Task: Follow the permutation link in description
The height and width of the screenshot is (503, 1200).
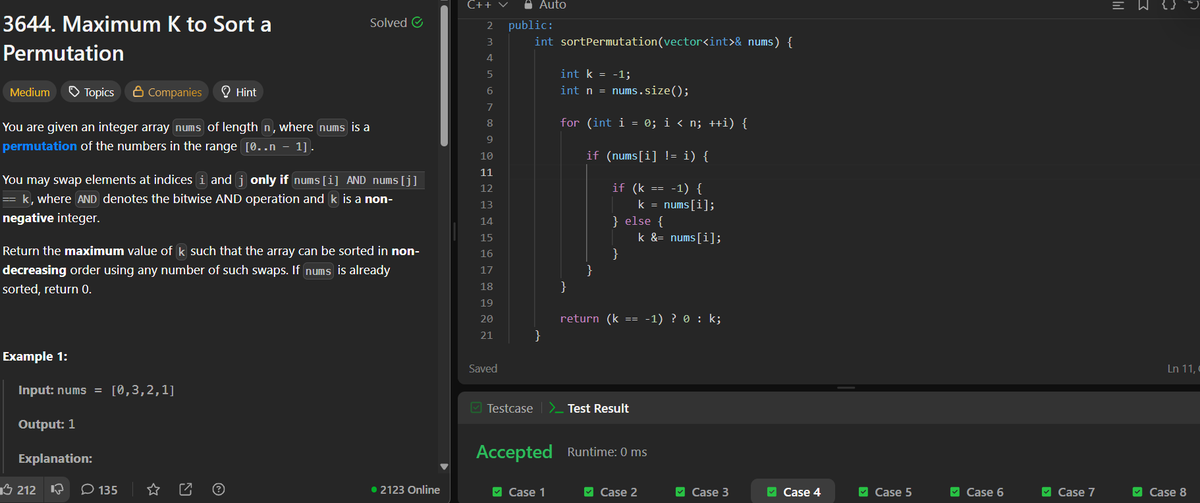Action: pyautogui.click(x=40, y=146)
